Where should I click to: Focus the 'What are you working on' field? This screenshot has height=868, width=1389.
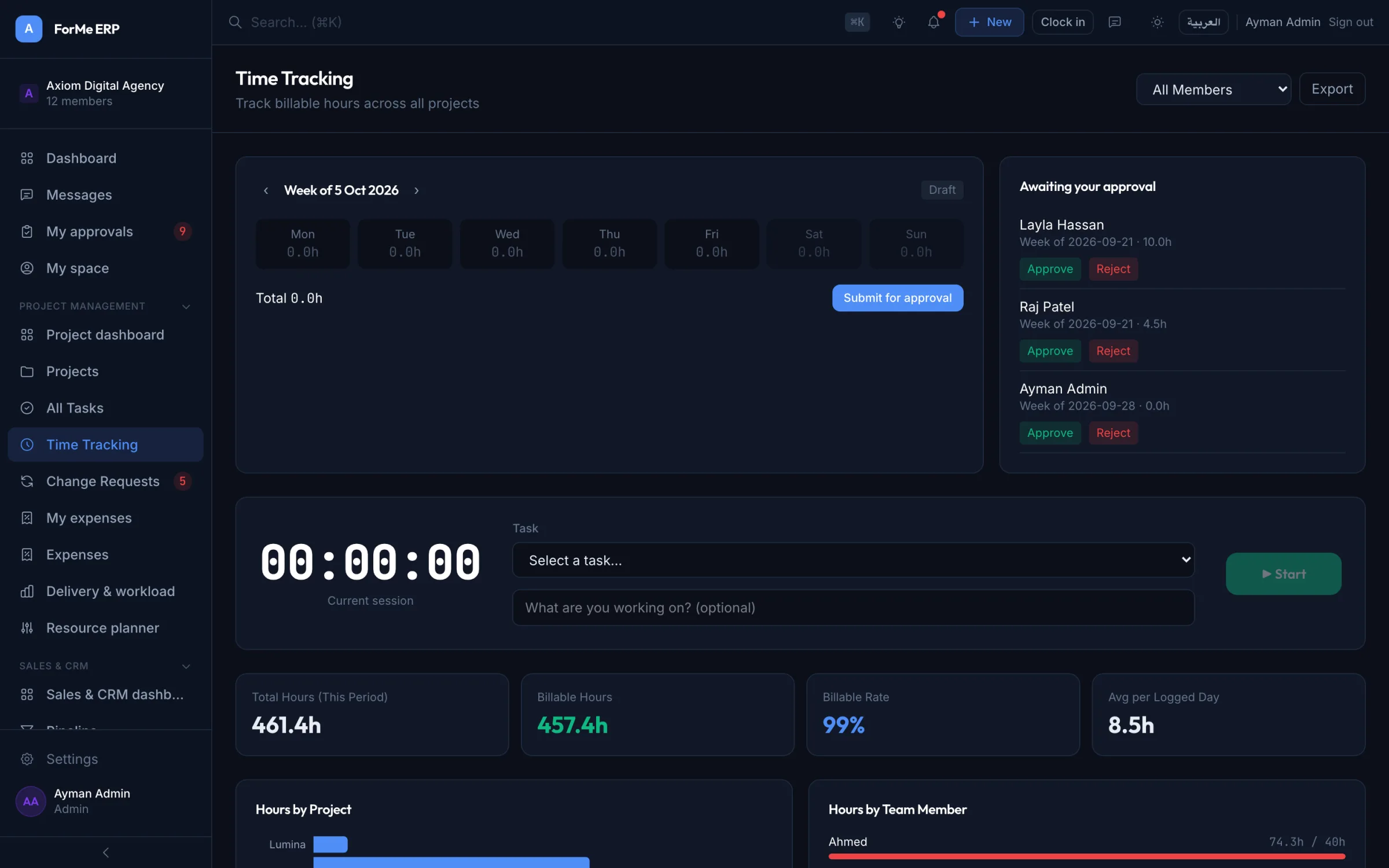(853, 608)
